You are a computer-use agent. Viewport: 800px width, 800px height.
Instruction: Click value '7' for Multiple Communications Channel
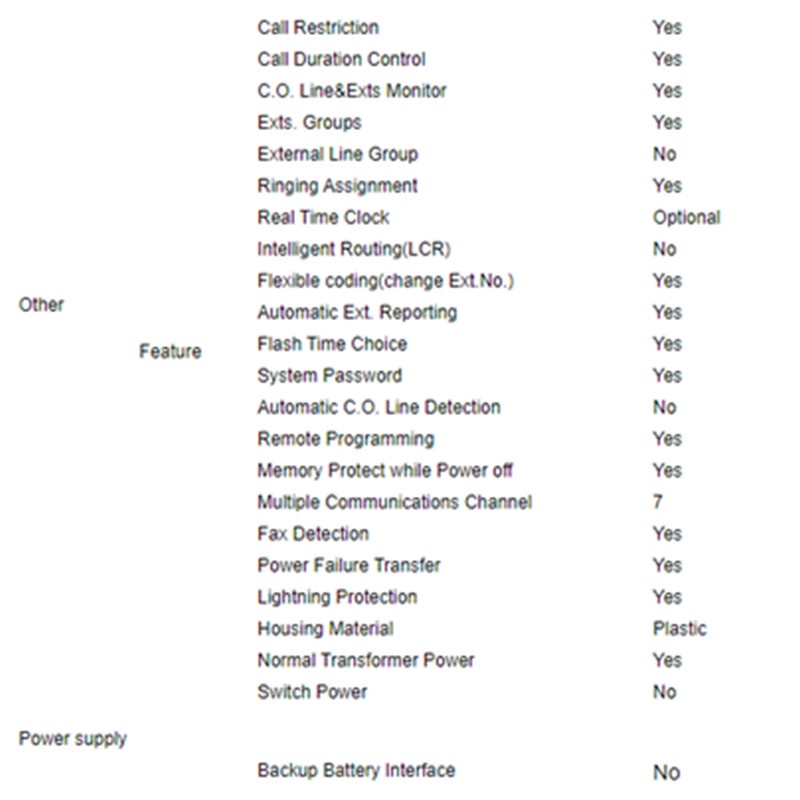657,502
